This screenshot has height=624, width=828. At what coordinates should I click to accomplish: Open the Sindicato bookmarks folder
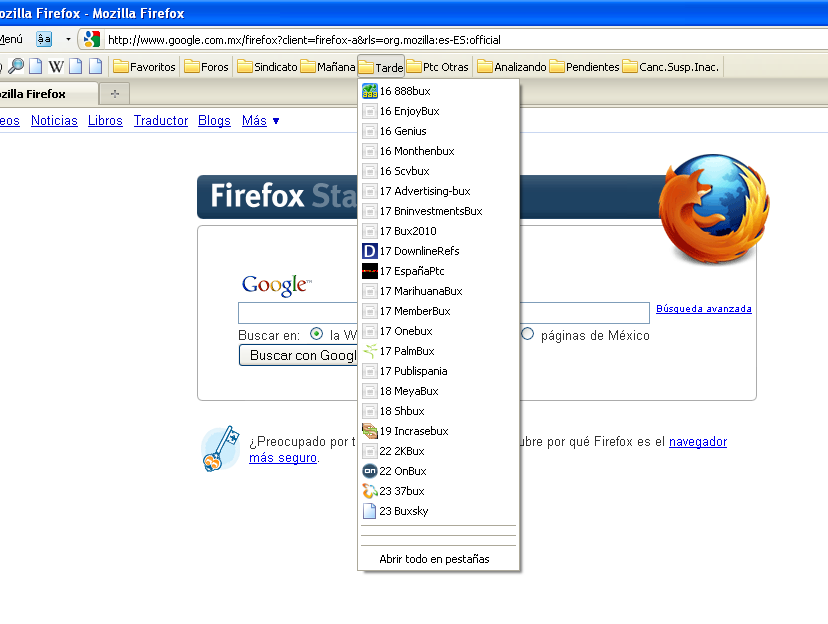[267, 67]
